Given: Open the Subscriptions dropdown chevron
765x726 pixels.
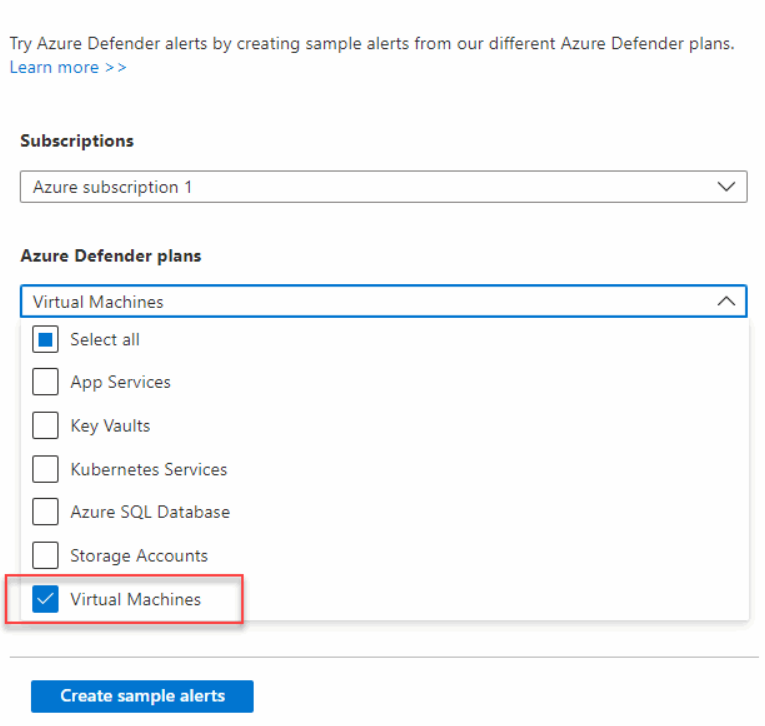Looking at the screenshot, I should (726, 187).
